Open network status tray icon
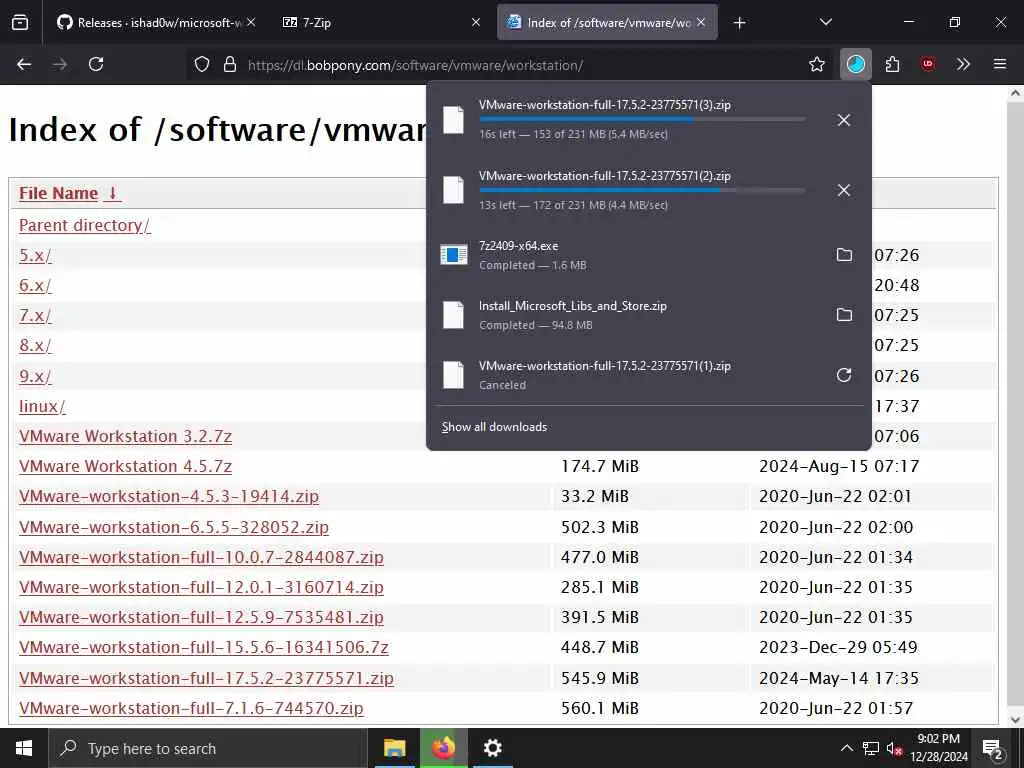Viewport: 1024px width, 768px height. pyautogui.click(x=871, y=748)
